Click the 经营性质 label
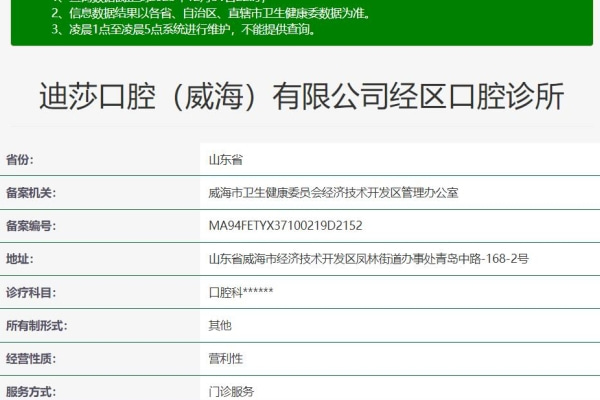Image resolution: width=600 pixels, height=400 pixels. 31,359
